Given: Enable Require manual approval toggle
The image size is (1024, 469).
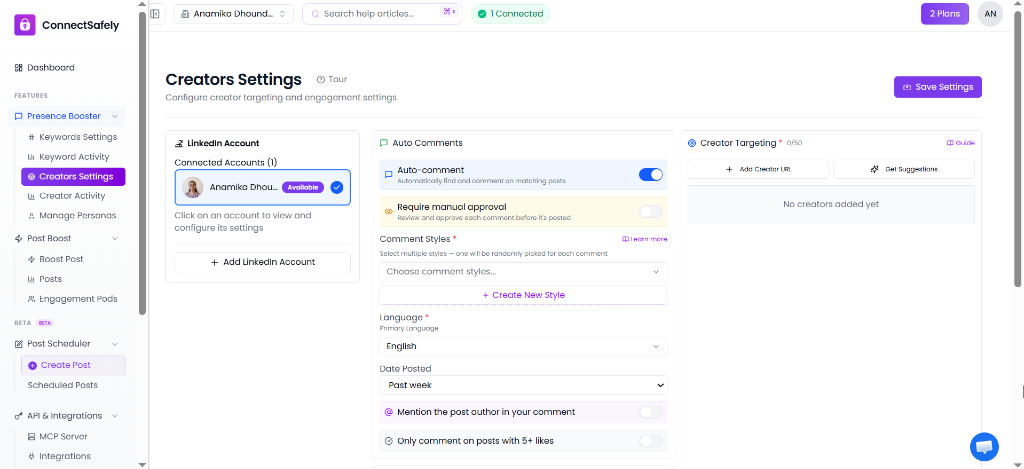Looking at the screenshot, I should click(x=650, y=212).
